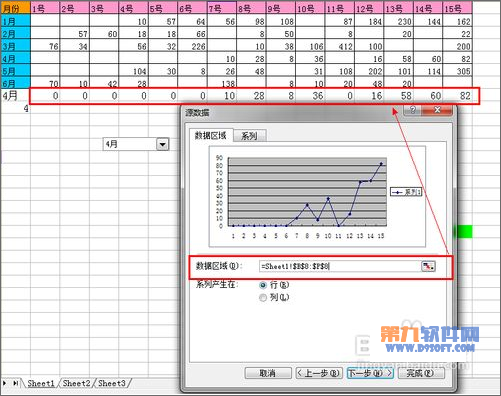Select cell with value 138
Image resolution: width=501 pixels, height=396 pixels.
point(222,83)
